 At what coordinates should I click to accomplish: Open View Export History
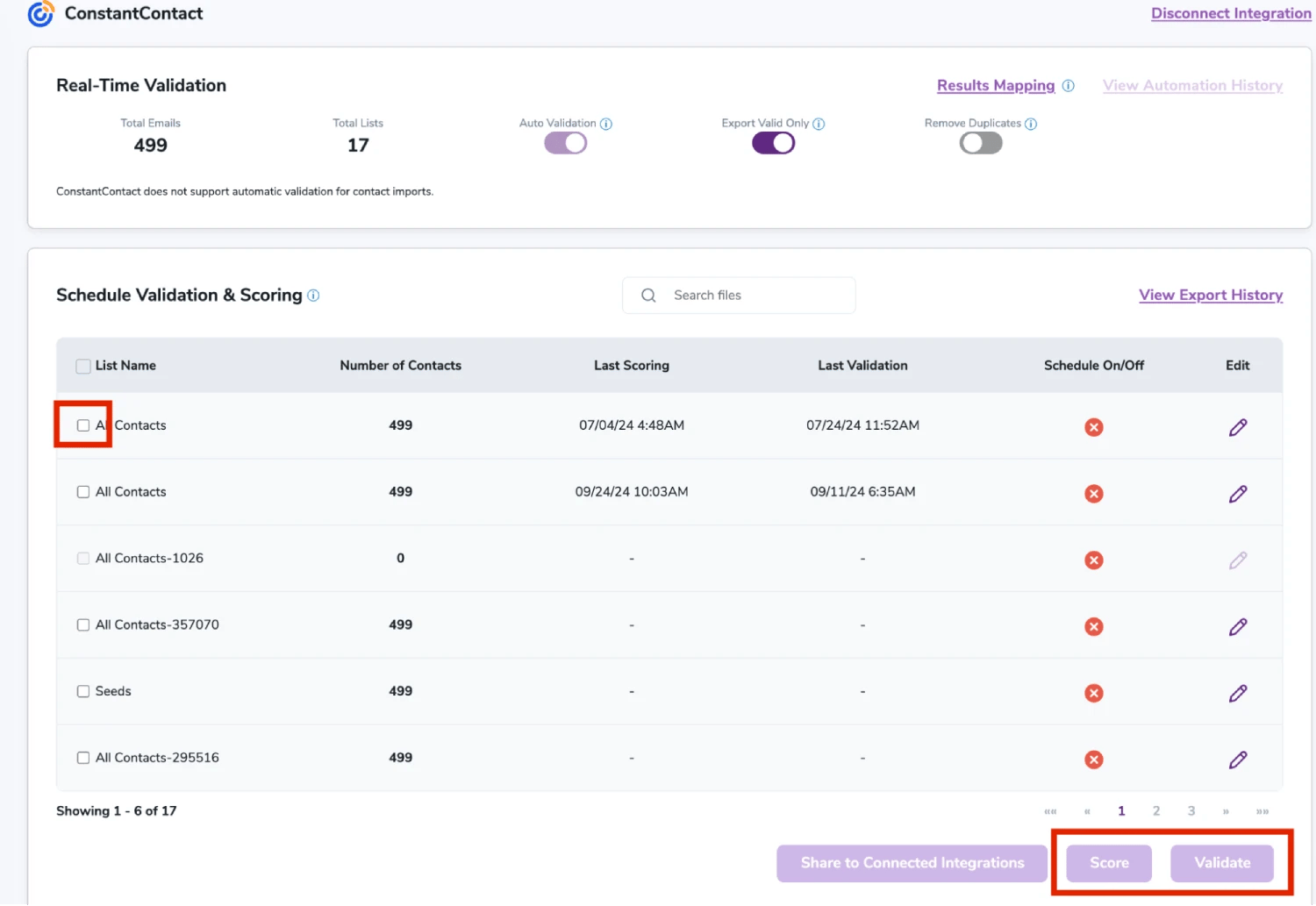point(1211,295)
